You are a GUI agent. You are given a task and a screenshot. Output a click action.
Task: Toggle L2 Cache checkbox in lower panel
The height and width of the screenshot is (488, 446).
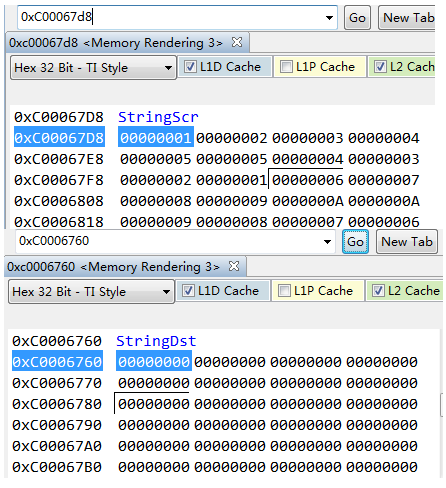click(x=378, y=291)
